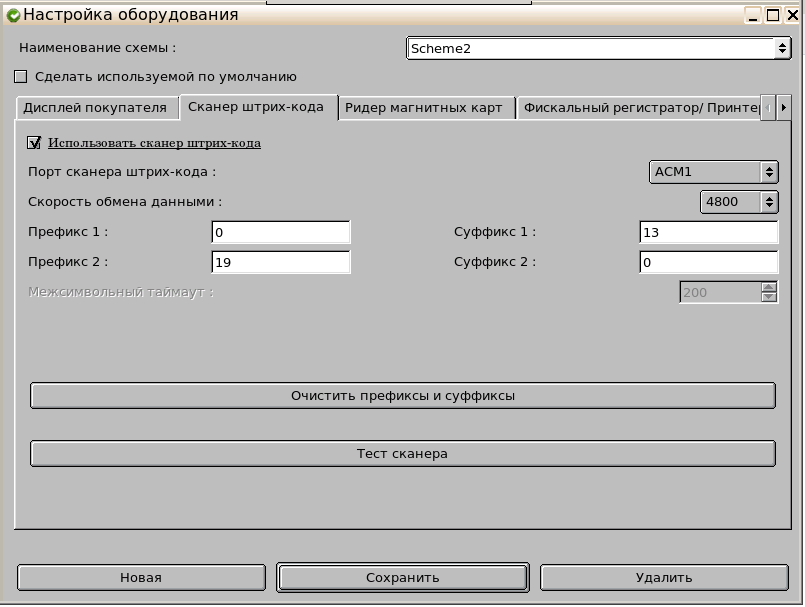Image resolution: width=805 pixels, height=607 pixels.
Task: Close the Настройка оборудования window
Action: point(792,15)
